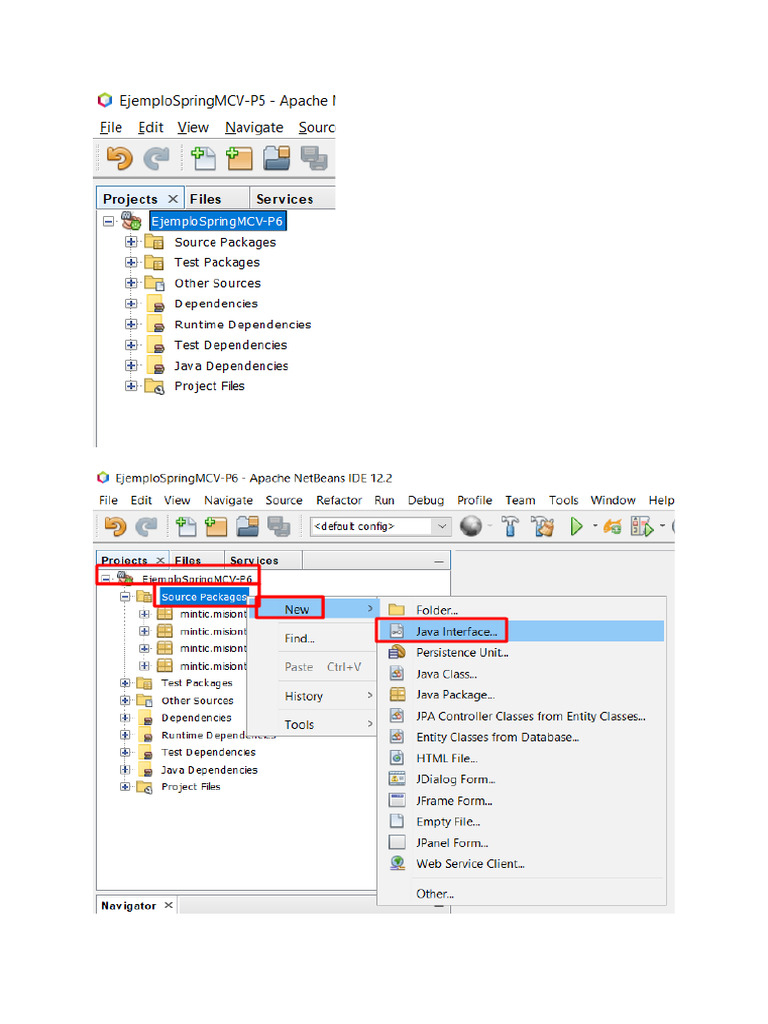
Task: Click the Java Class icon in submenu
Action: pos(396,674)
